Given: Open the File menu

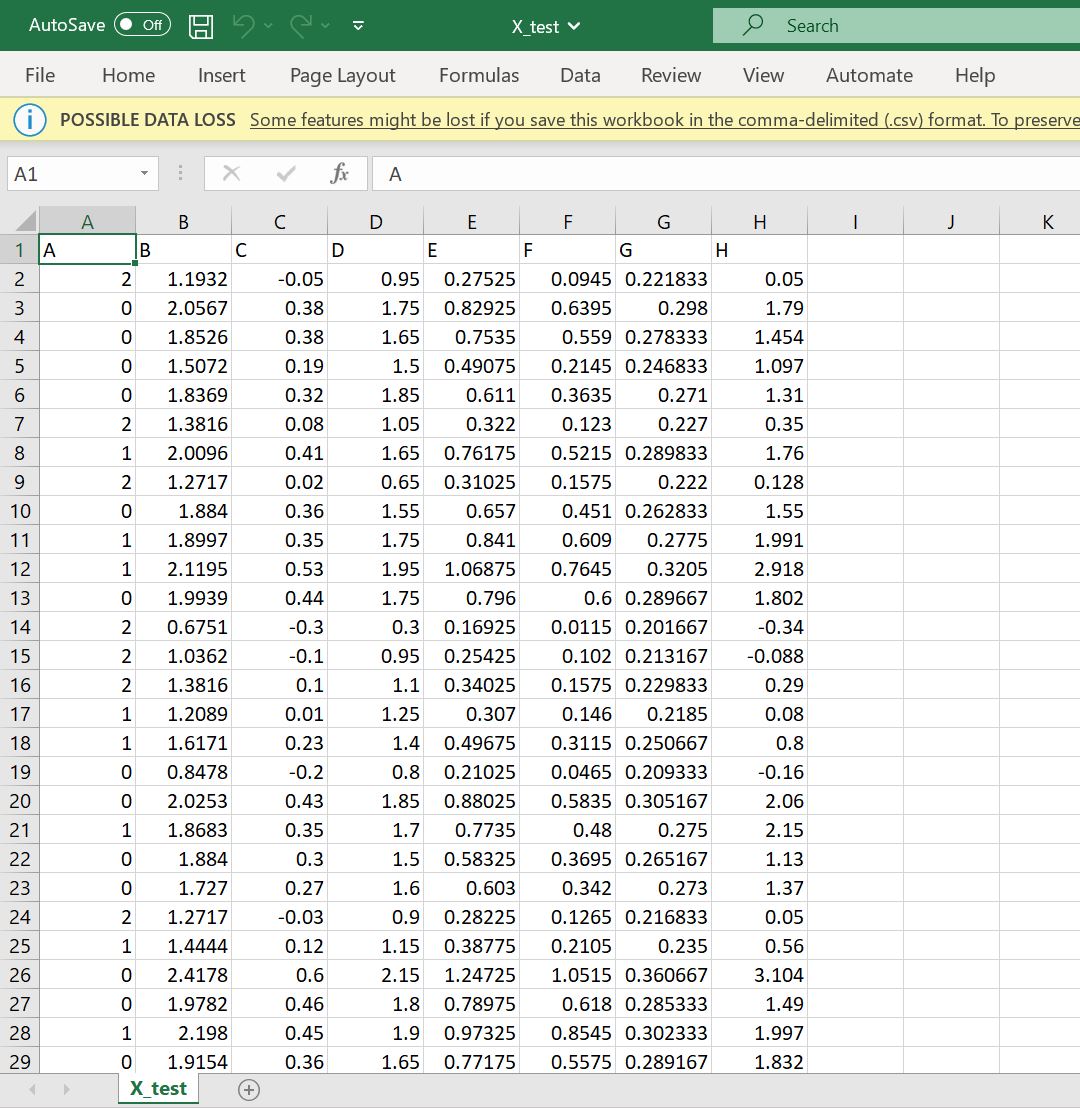Looking at the screenshot, I should pyautogui.click(x=37, y=75).
